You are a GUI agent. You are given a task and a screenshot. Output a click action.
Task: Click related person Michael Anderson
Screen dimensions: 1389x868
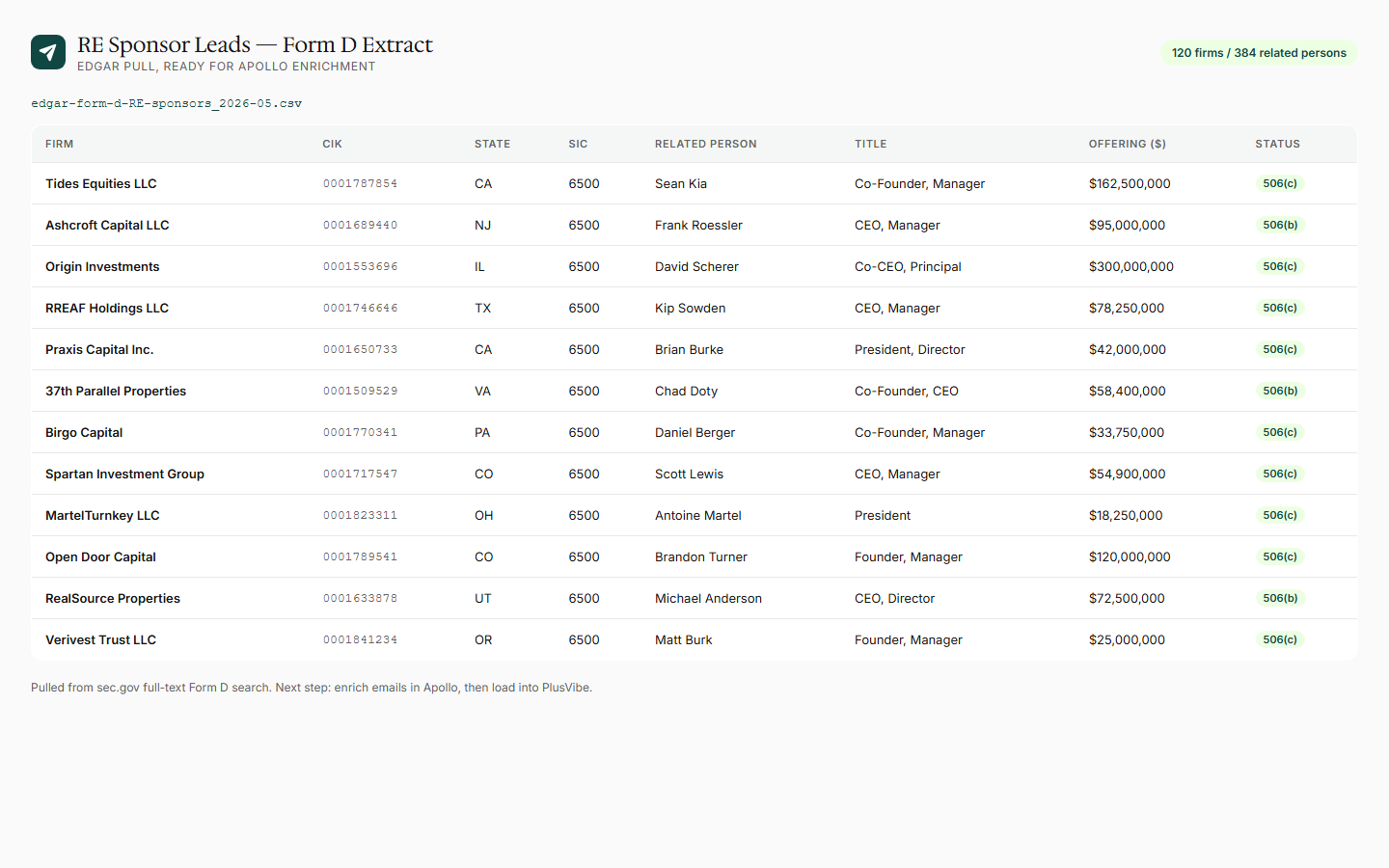pyautogui.click(x=708, y=598)
